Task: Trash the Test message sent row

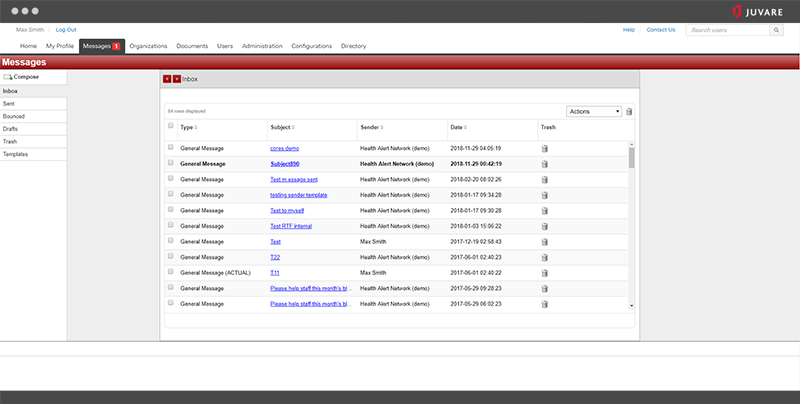Action: coord(544,180)
